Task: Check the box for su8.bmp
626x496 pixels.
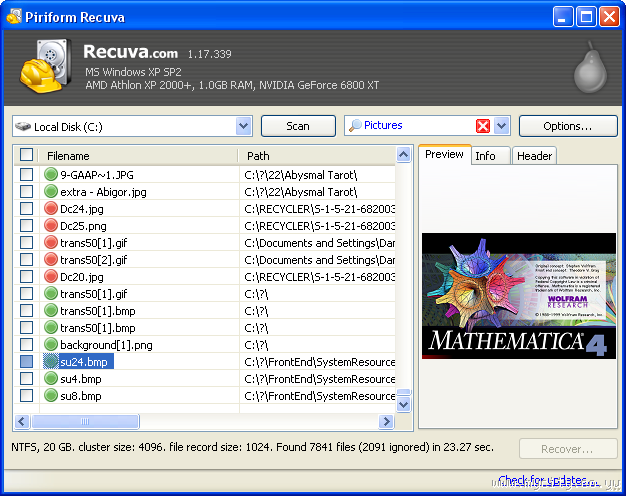Action: pyautogui.click(x=26, y=395)
